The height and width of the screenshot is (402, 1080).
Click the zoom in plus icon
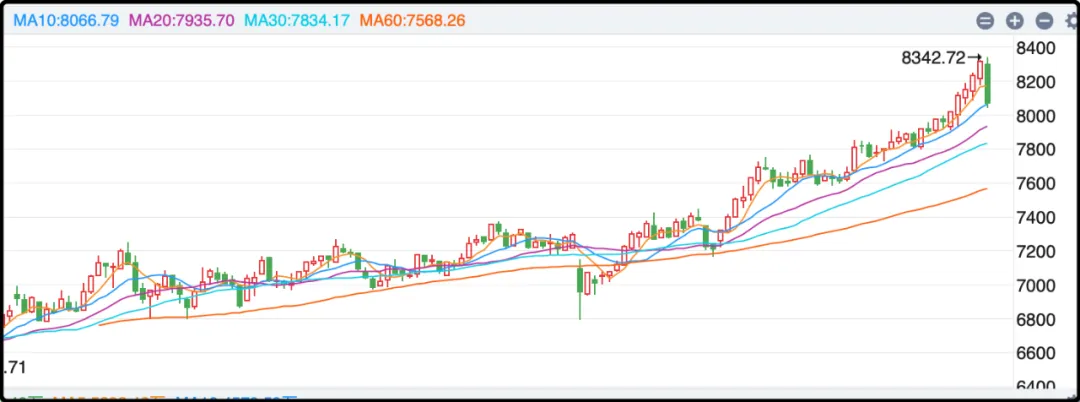pos(1014,21)
